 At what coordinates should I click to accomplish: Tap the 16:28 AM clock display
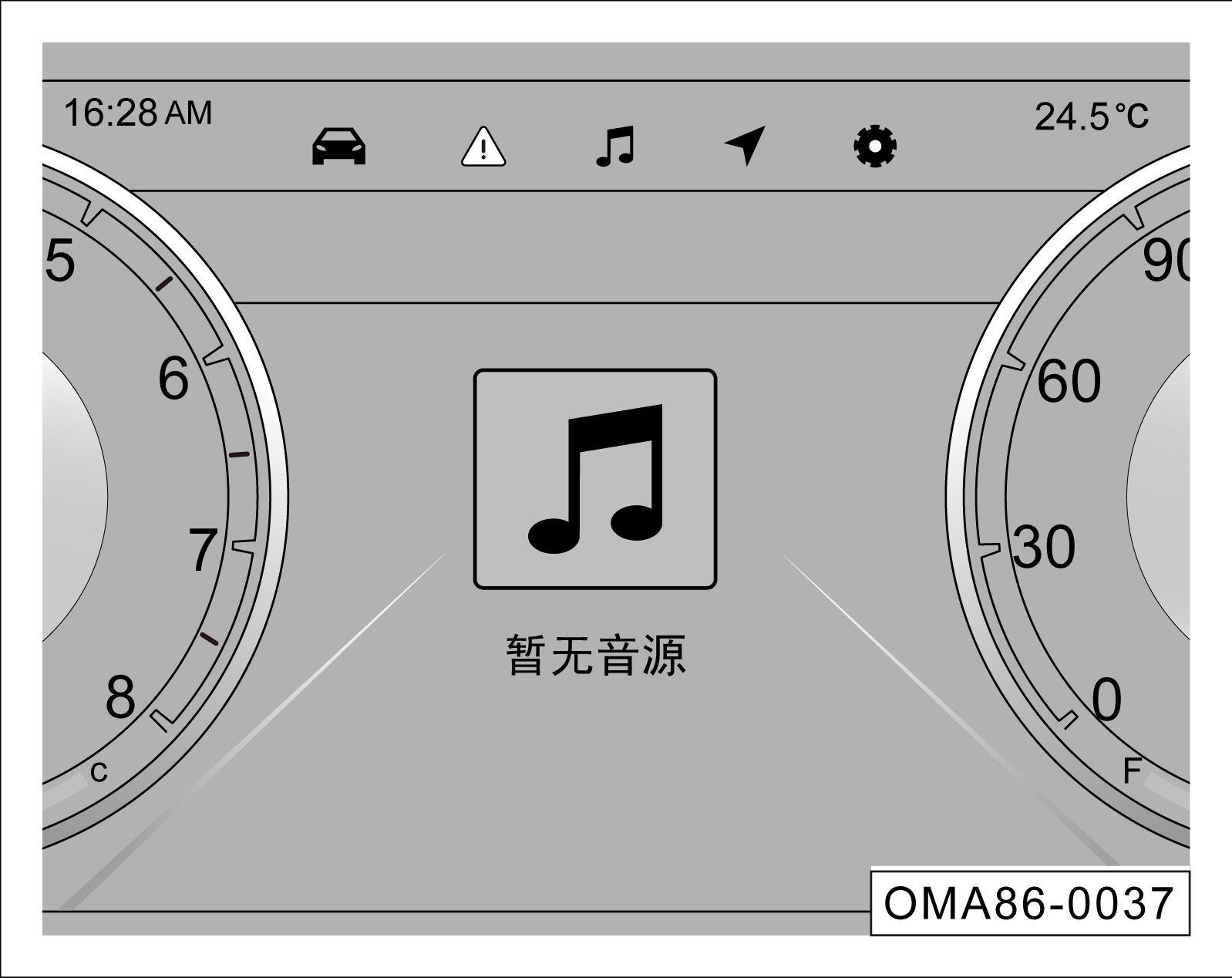(138, 113)
